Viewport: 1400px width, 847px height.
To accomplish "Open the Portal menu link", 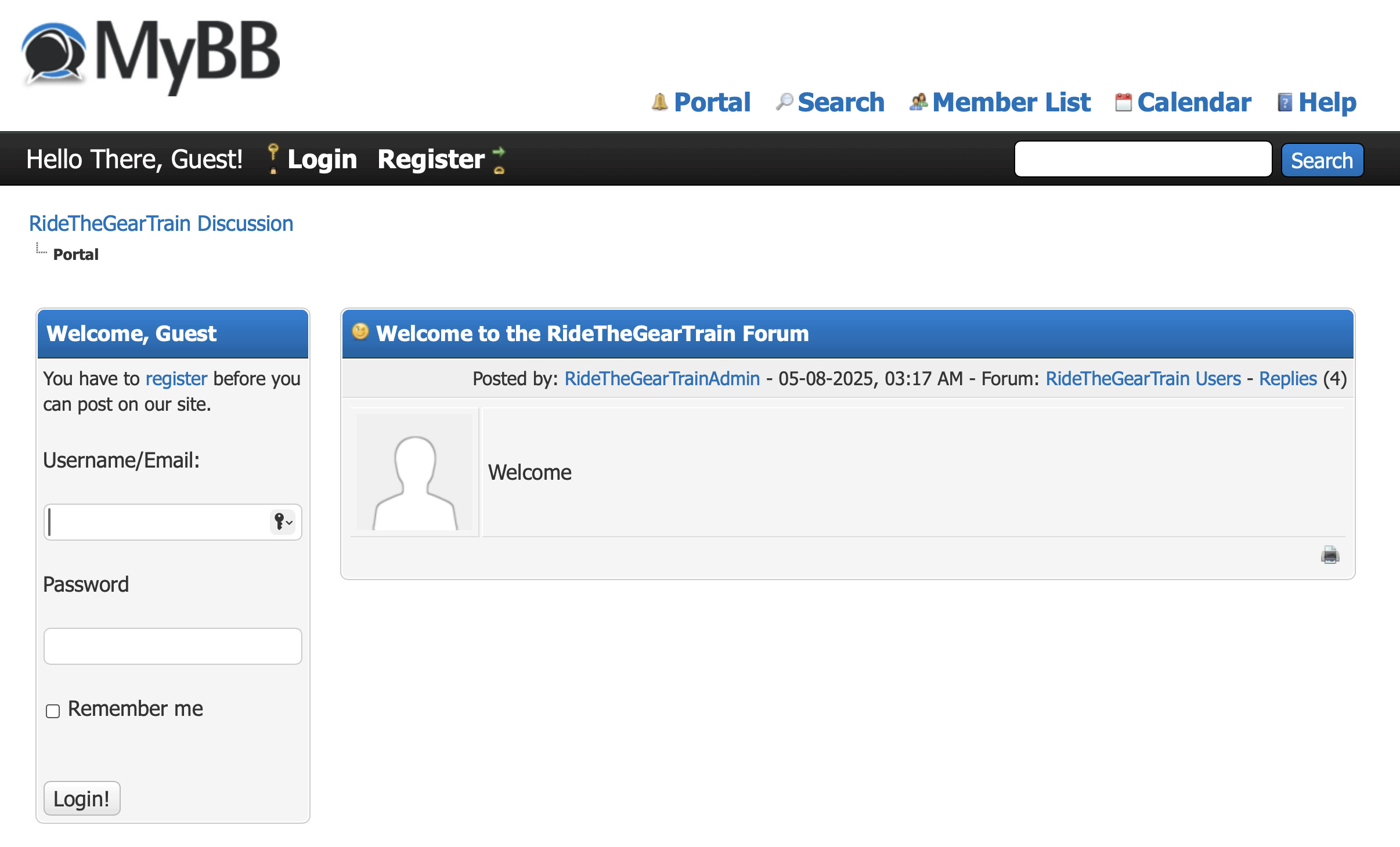I will (712, 102).
